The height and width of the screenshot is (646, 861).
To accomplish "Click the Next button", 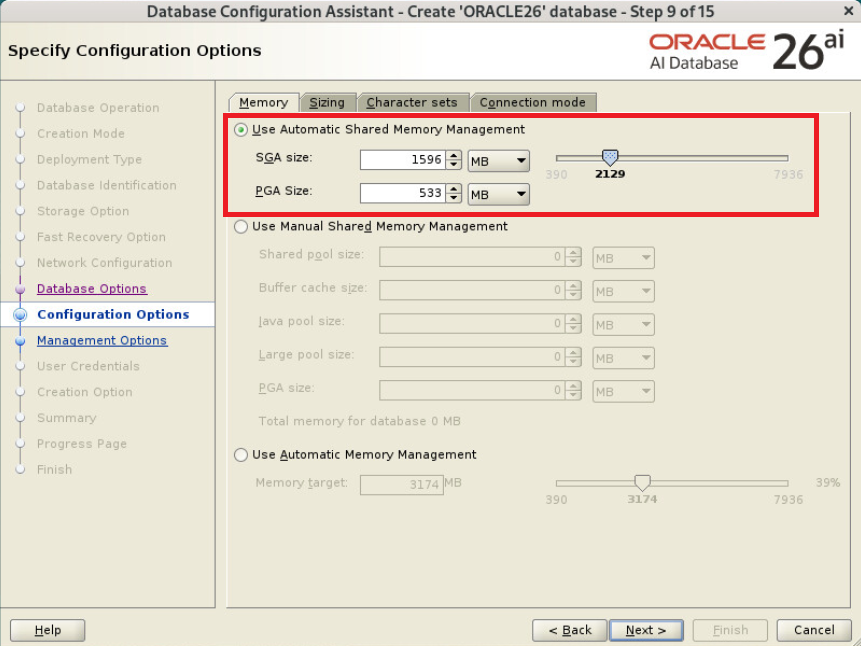I will [646, 630].
